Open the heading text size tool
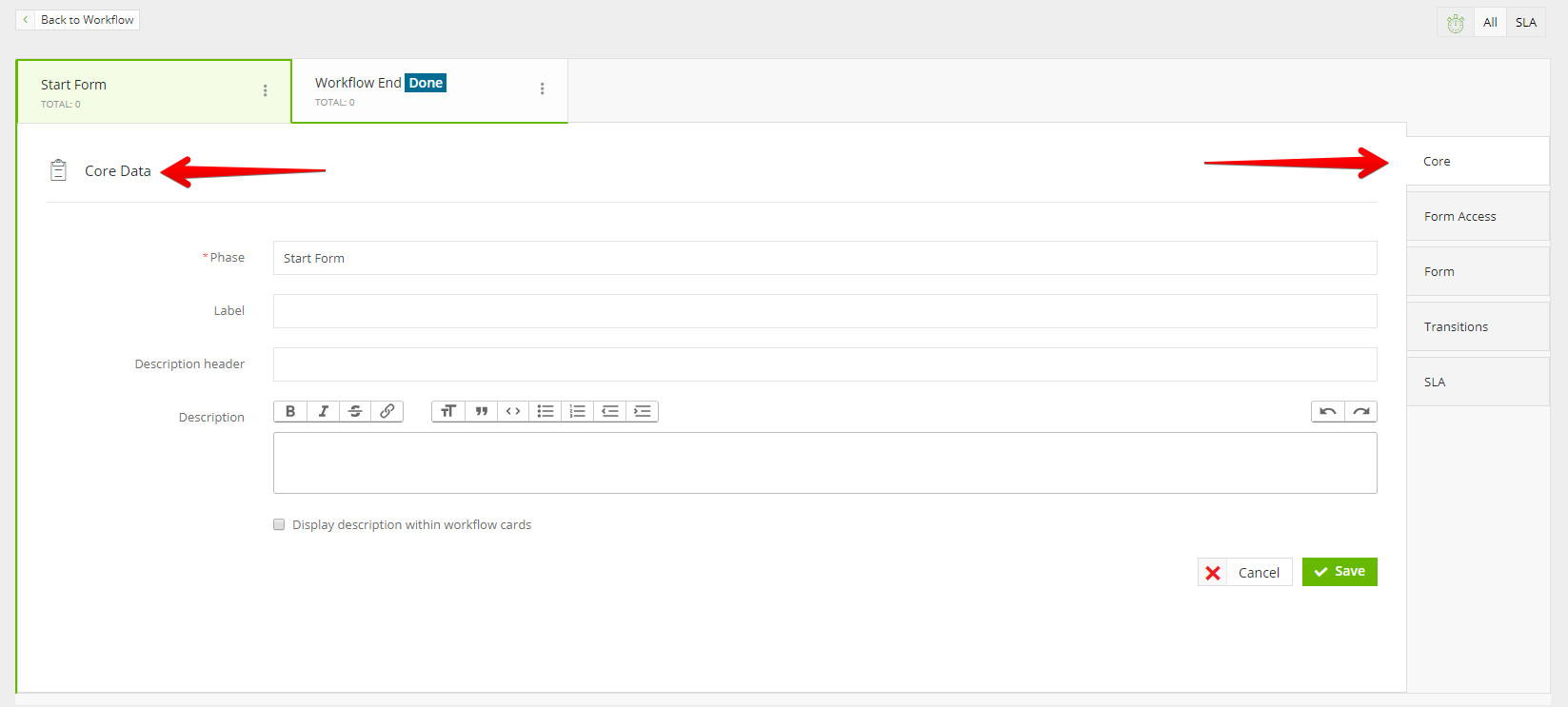The width and height of the screenshot is (1568, 707). click(448, 411)
